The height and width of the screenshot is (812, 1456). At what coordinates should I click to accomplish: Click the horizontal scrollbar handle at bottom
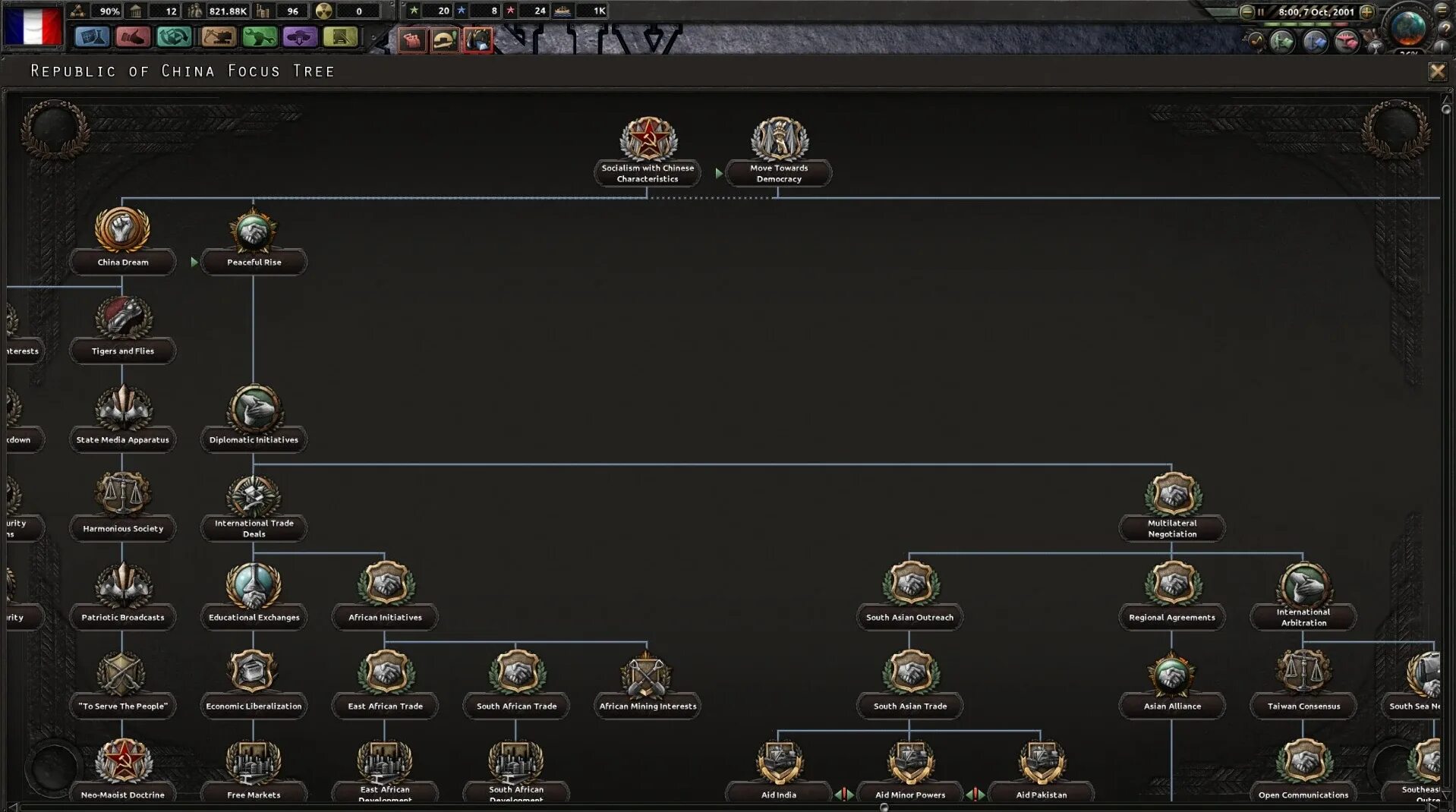(884, 807)
